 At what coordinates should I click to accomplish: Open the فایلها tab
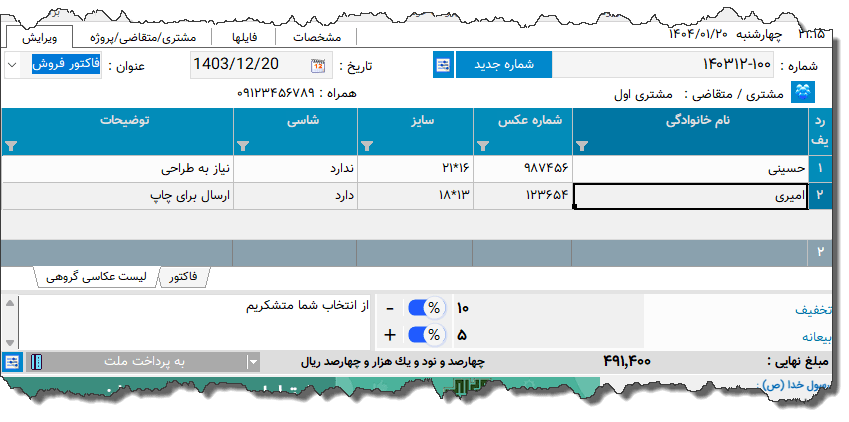[x=244, y=38]
